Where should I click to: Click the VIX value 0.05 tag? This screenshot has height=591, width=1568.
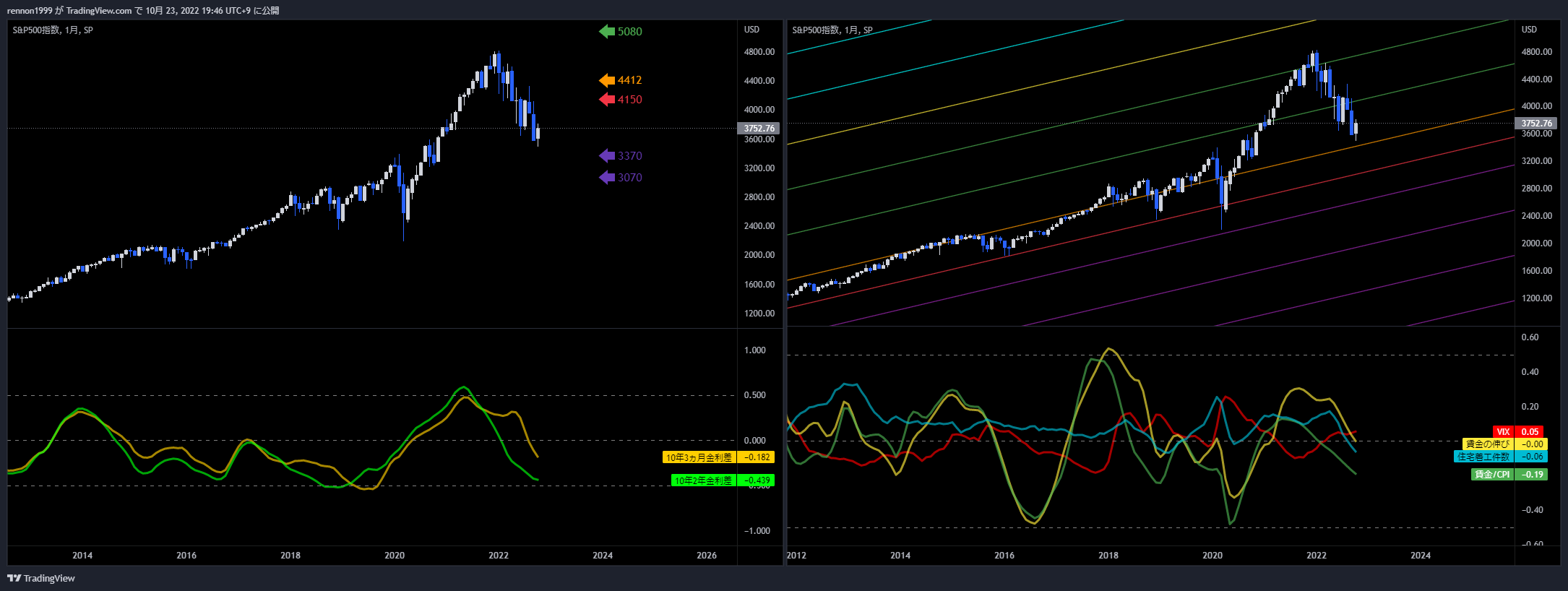pyautogui.click(x=1530, y=432)
